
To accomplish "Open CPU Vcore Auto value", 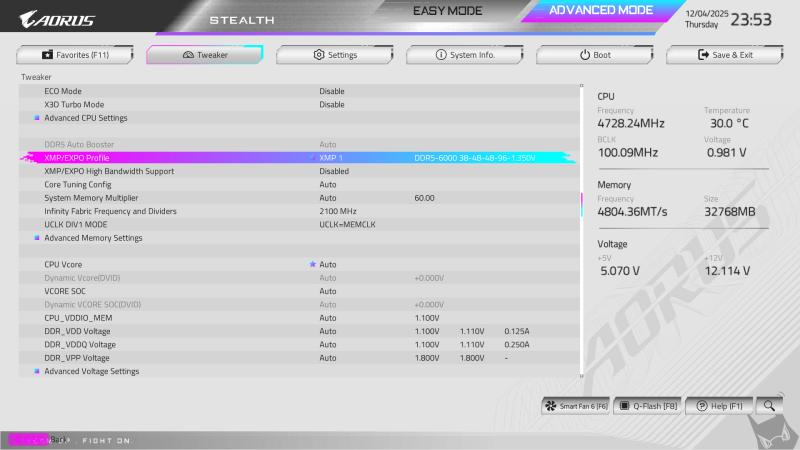I will tap(328, 265).
